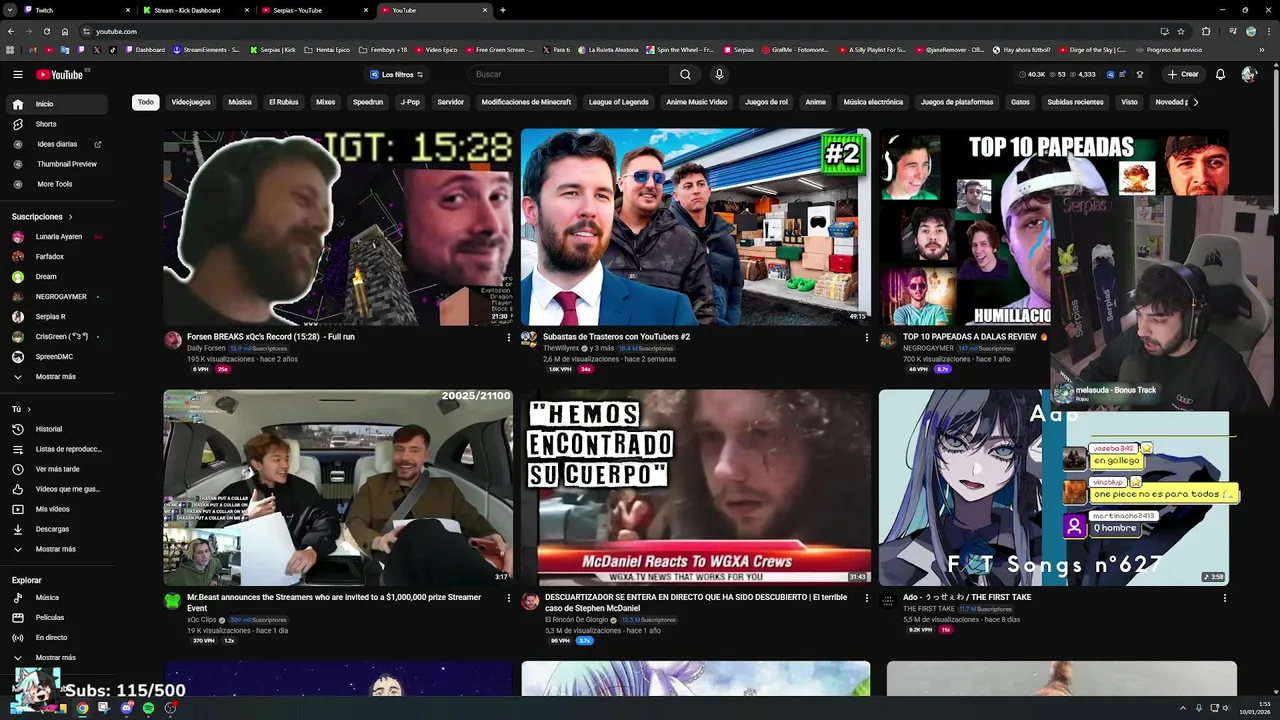Switch to the Twitch browser tab
This screenshot has width=1280, height=720.
75,10
